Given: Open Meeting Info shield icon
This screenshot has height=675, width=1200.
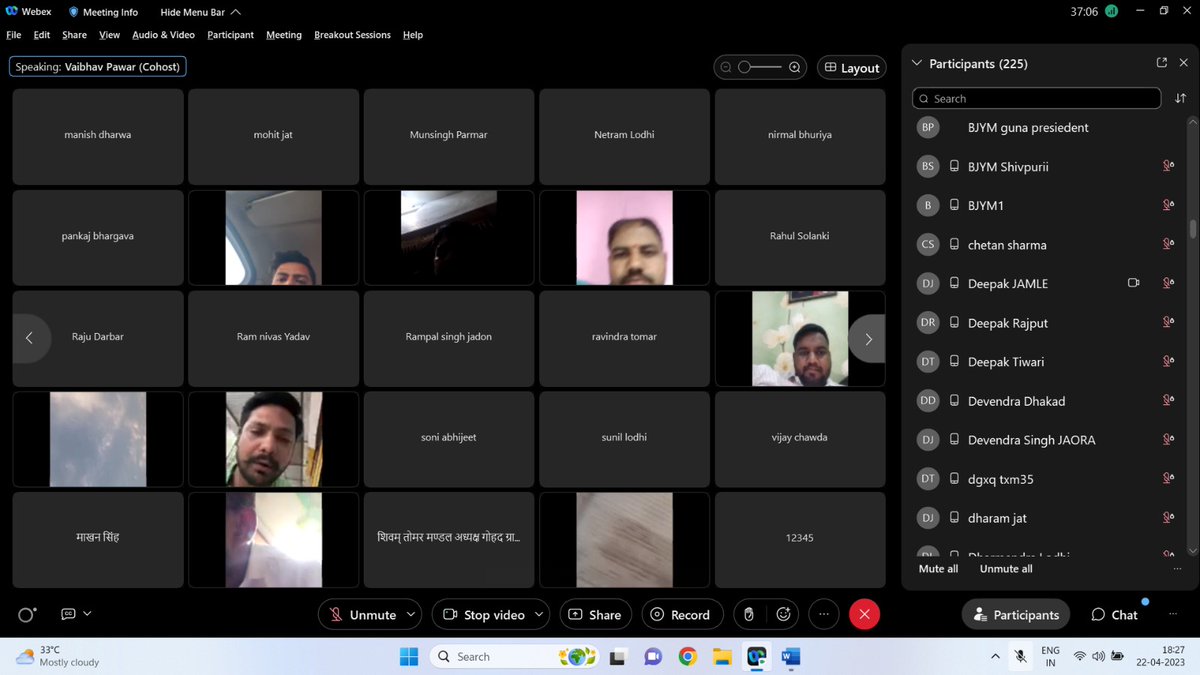Looking at the screenshot, I should tap(74, 12).
